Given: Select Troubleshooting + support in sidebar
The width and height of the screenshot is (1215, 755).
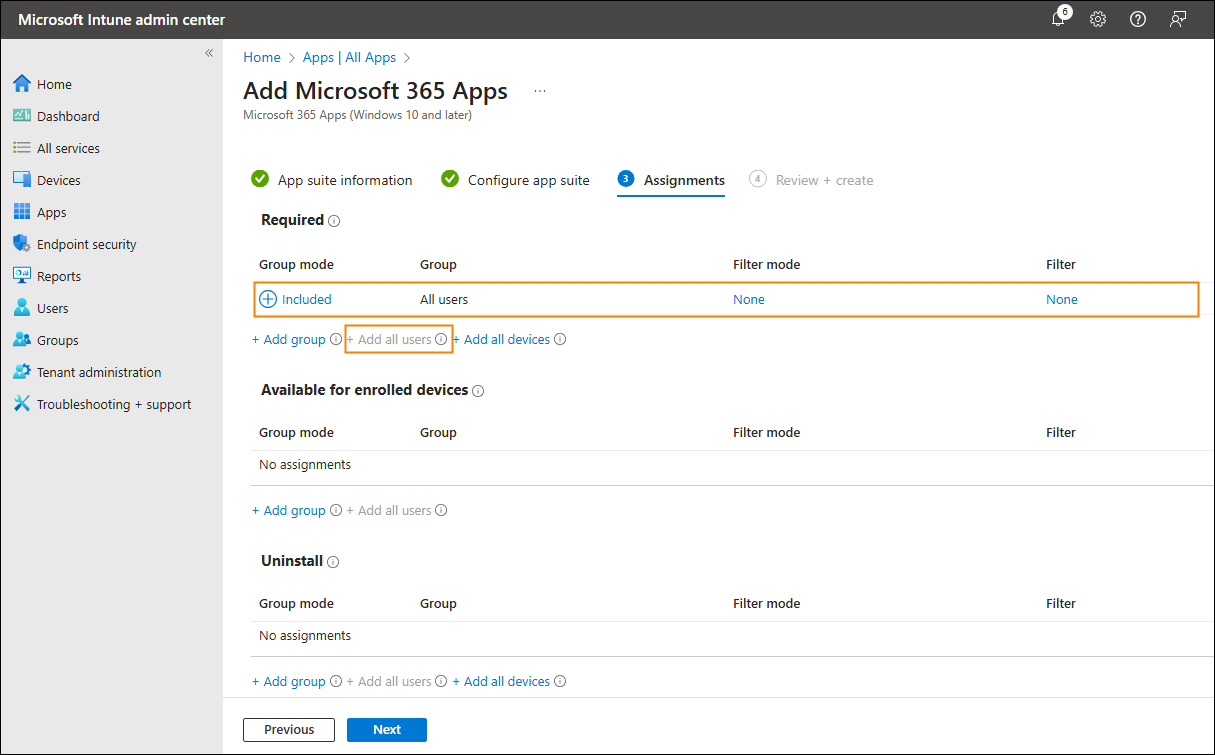Looking at the screenshot, I should [113, 404].
